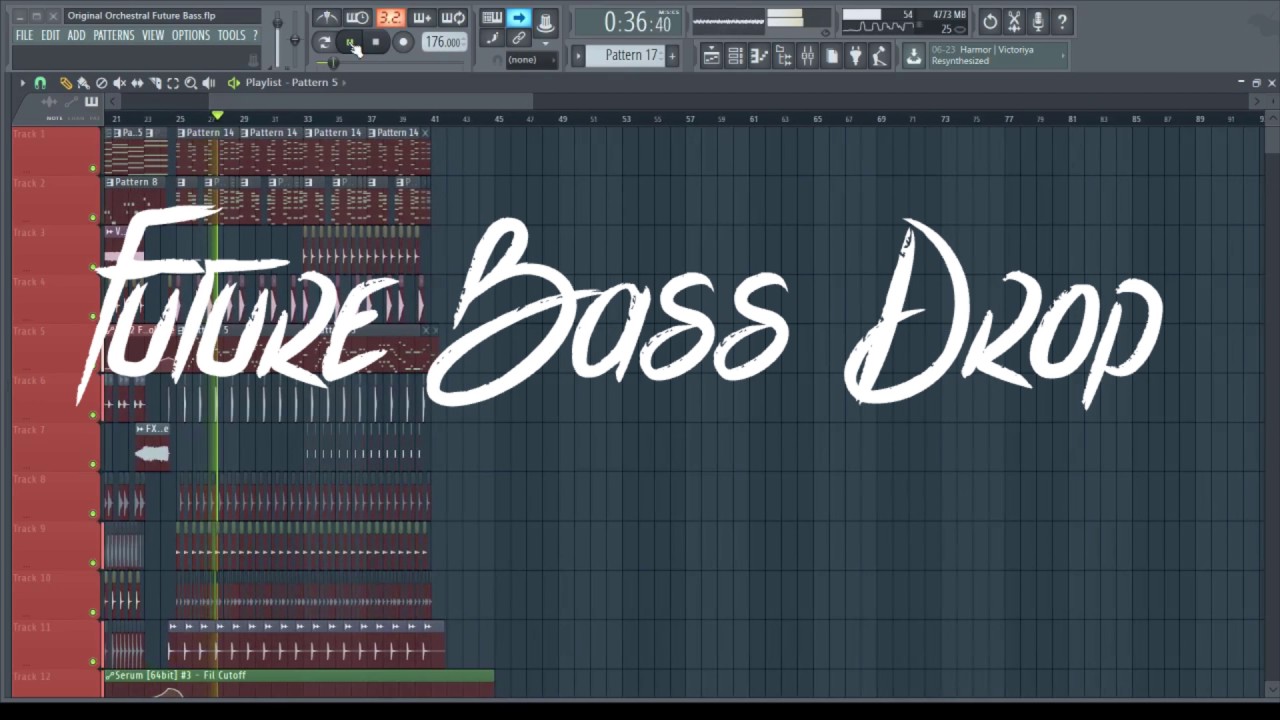This screenshot has width=1280, height=720.
Task: Mute Track 8 with green light
Action: pos(93,513)
